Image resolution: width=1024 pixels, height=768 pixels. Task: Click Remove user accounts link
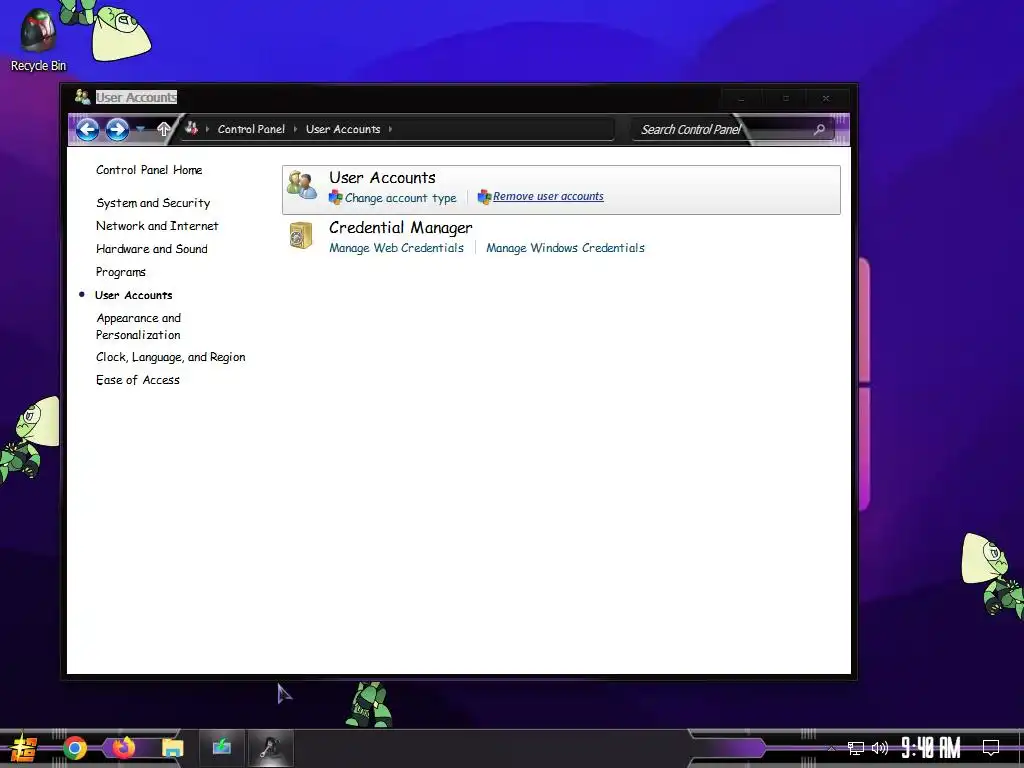pyautogui.click(x=548, y=196)
